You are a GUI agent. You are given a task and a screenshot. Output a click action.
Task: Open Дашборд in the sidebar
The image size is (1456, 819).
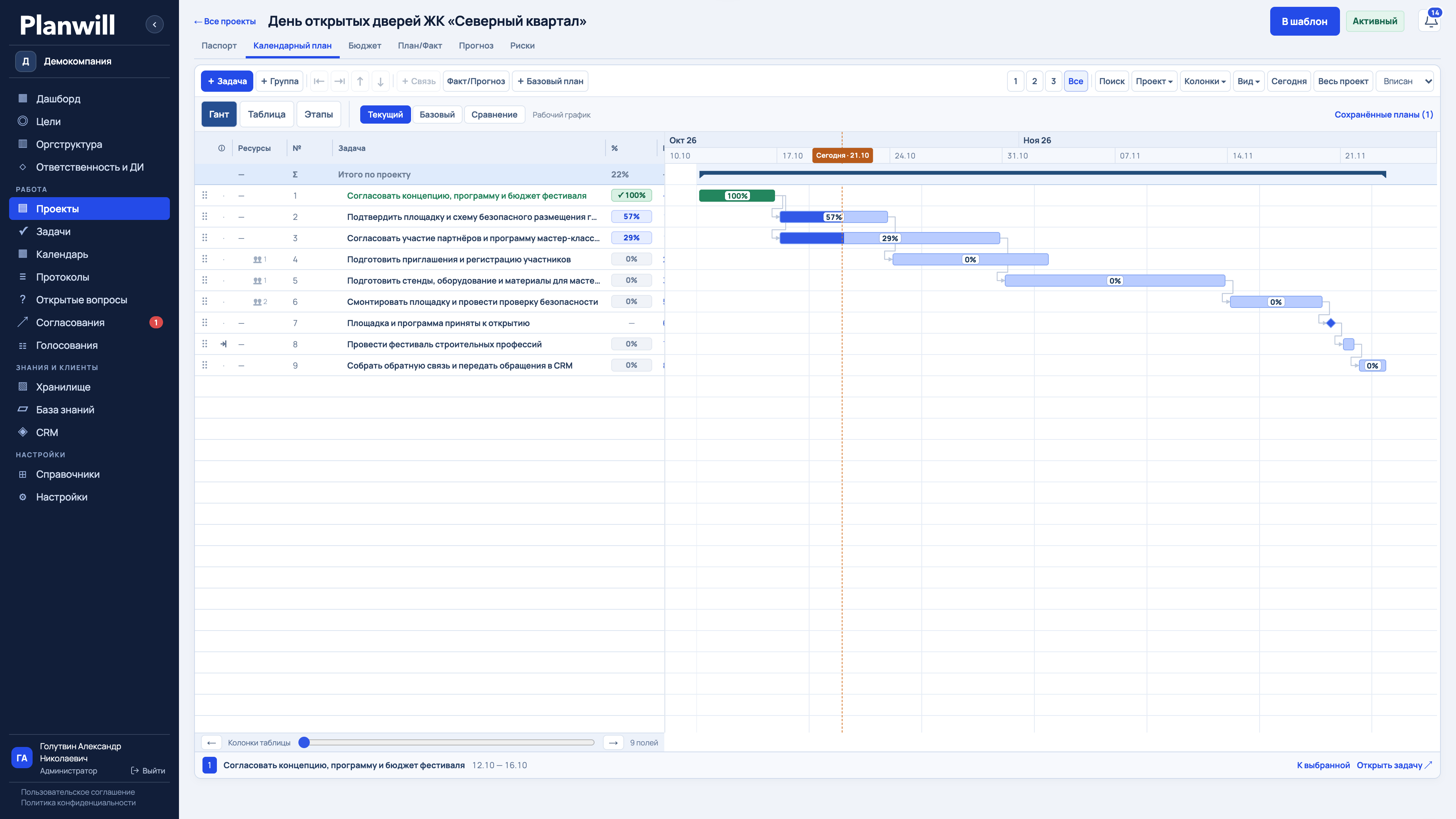click(x=89, y=99)
